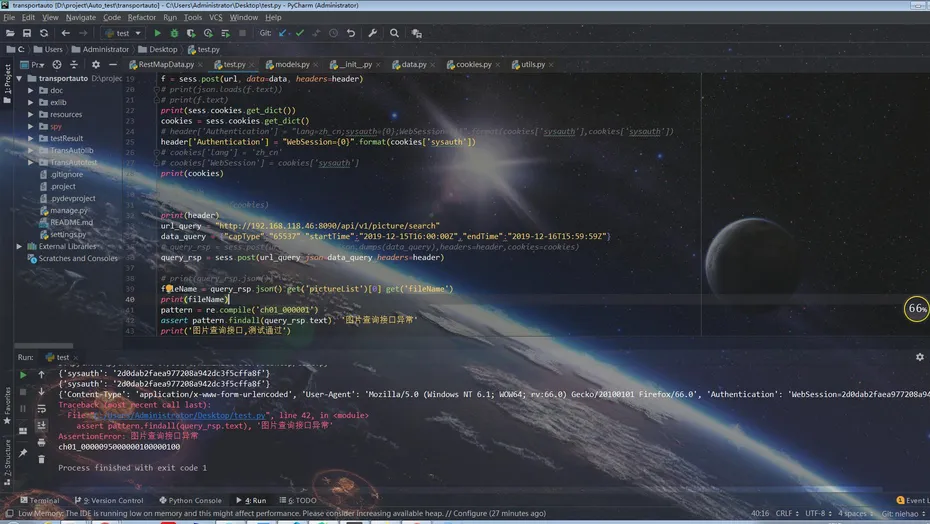Viewport: 930px width, 524px height.
Task: Print console output with printer icon
Action: 41,442
